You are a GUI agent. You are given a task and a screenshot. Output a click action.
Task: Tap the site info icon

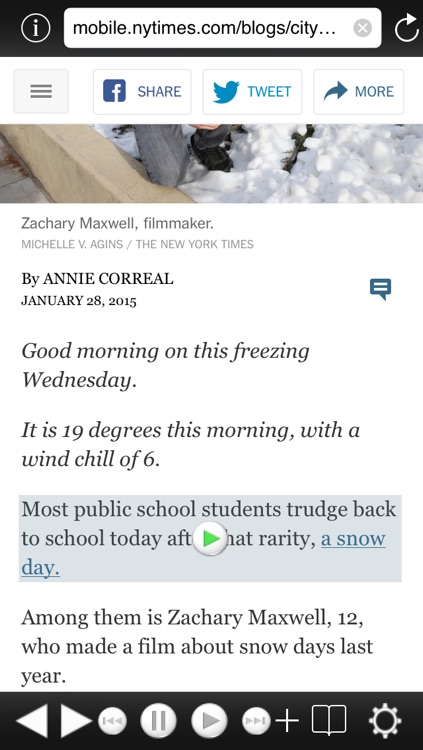click(35, 29)
